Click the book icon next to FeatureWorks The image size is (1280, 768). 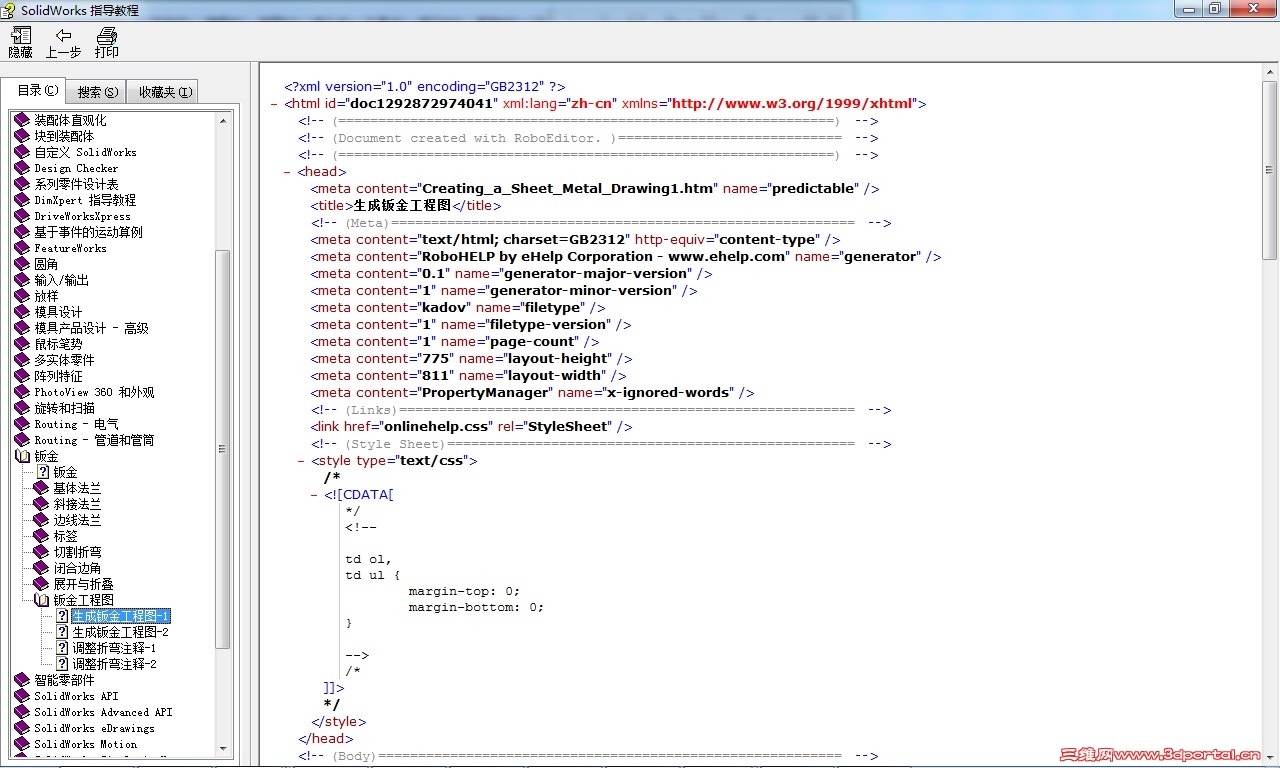pyautogui.click(x=22, y=248)
